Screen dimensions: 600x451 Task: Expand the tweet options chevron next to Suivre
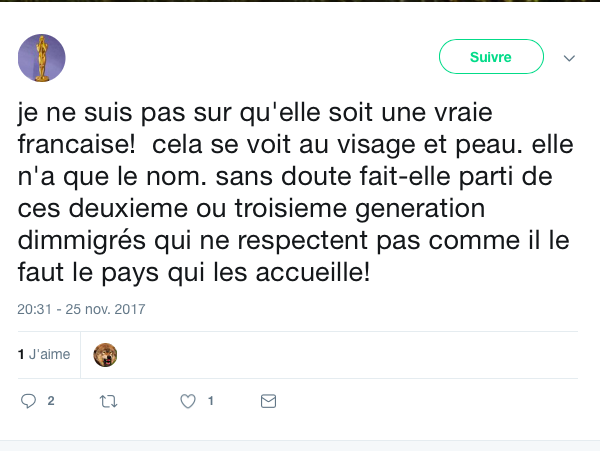click(x=570, y=58)
